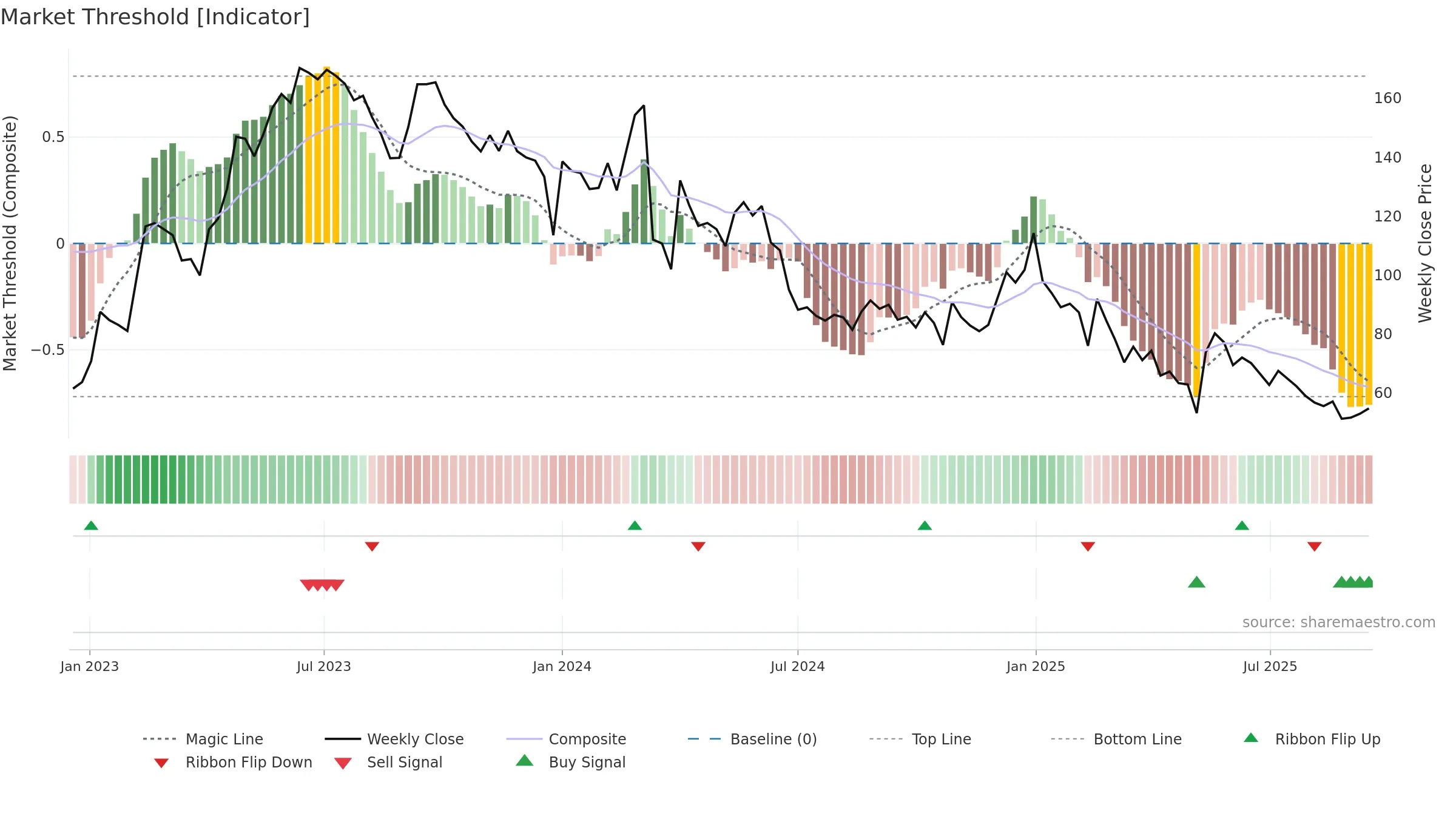Toggle the Baseline (0) legend entry
The width and height of the screenshot is (1456, 819).
[x=752, y=739]
